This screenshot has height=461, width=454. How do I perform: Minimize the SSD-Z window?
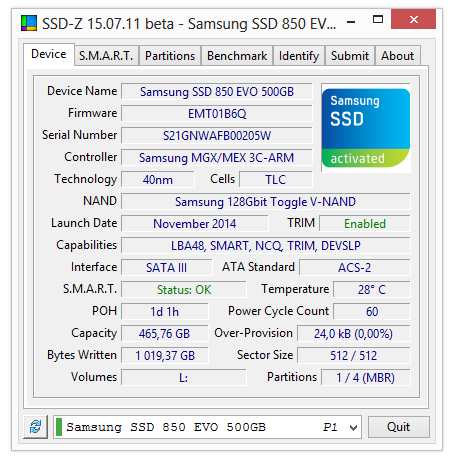pos(351,22)
